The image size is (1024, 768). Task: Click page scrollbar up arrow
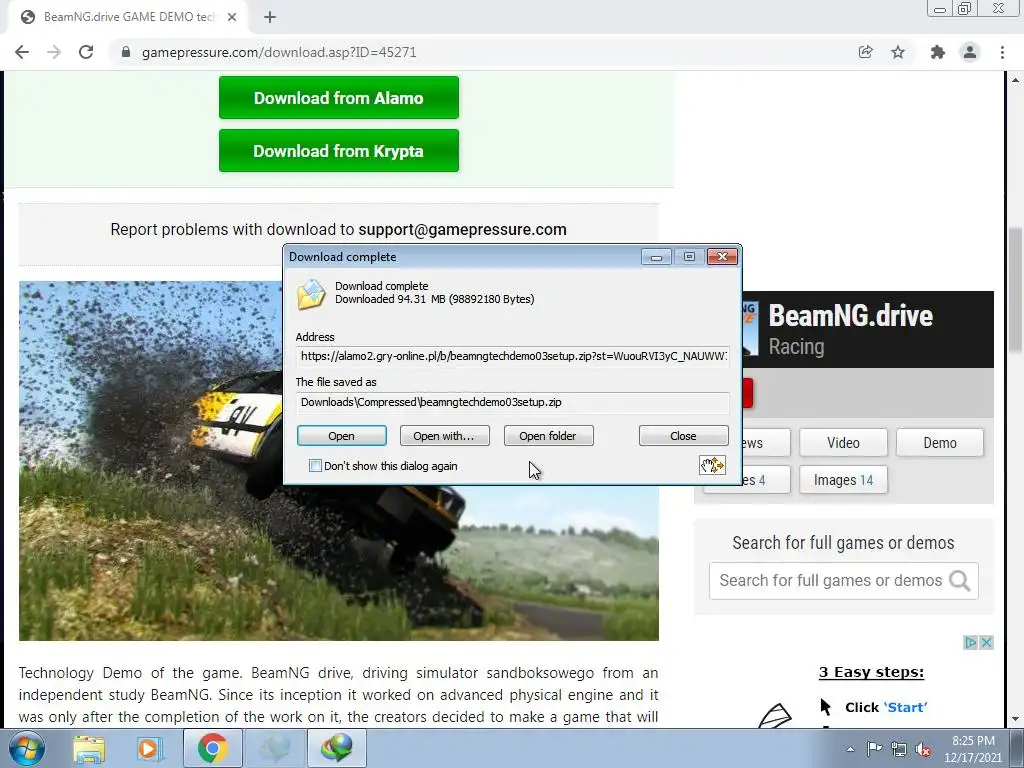(x=1015, y=80)
